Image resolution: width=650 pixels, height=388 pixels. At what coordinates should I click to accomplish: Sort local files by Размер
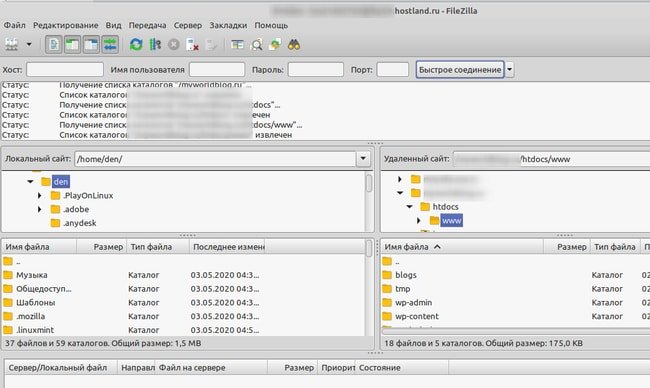point(102,247)
